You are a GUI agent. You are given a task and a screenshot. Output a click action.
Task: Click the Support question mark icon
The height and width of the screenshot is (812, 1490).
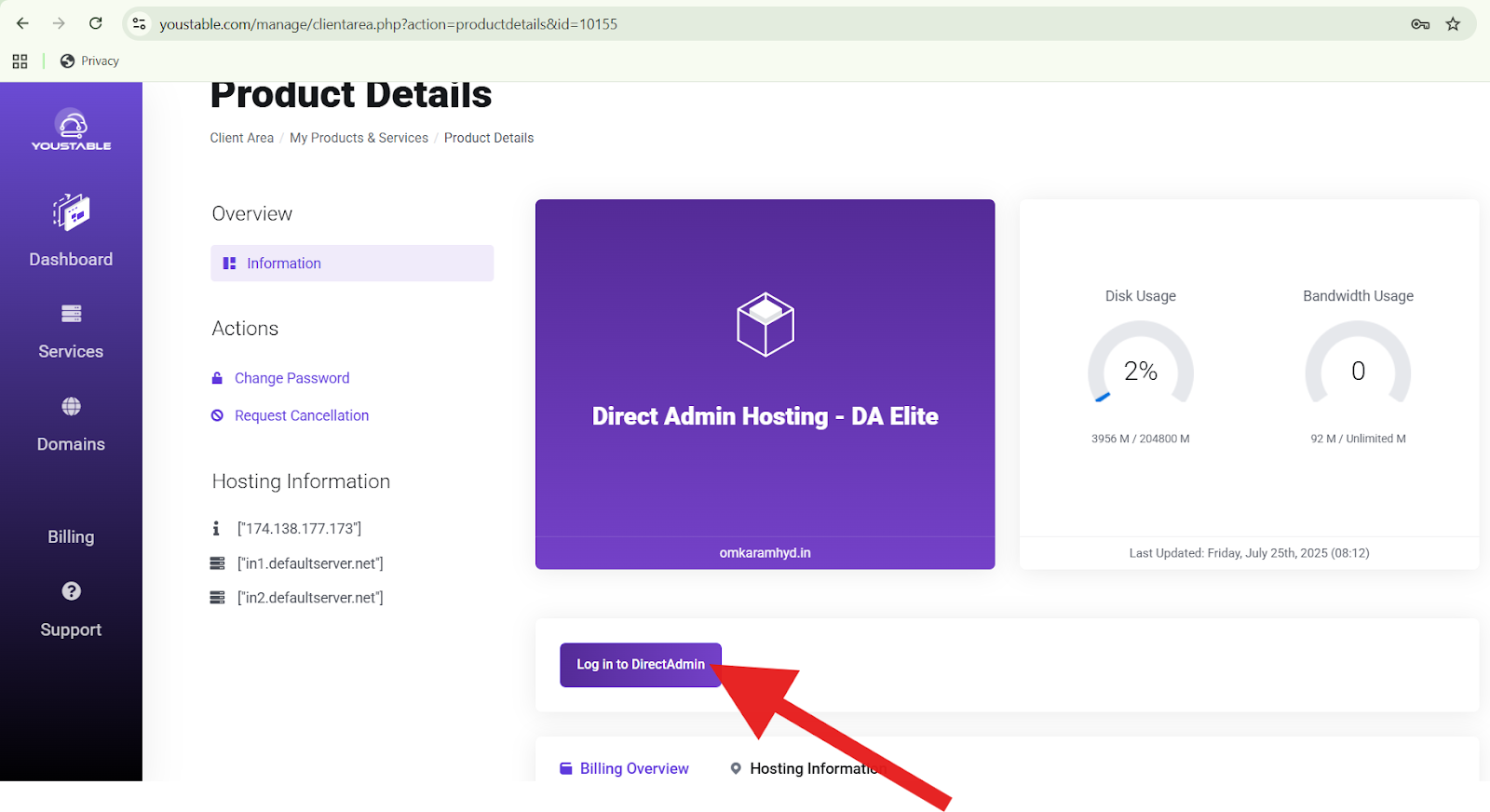tap(72, 591)
